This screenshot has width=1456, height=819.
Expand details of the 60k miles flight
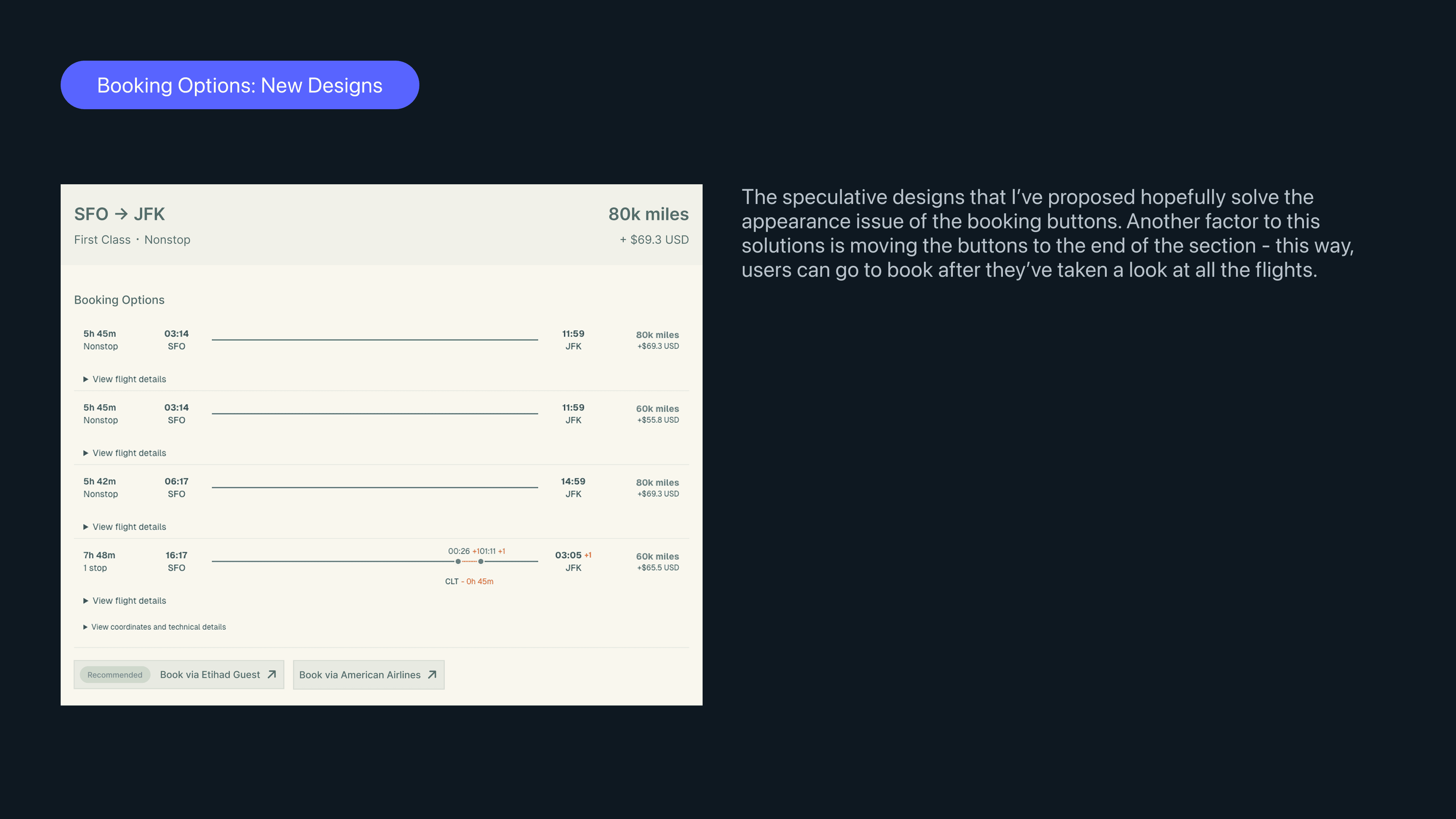(x=129, y=453)
